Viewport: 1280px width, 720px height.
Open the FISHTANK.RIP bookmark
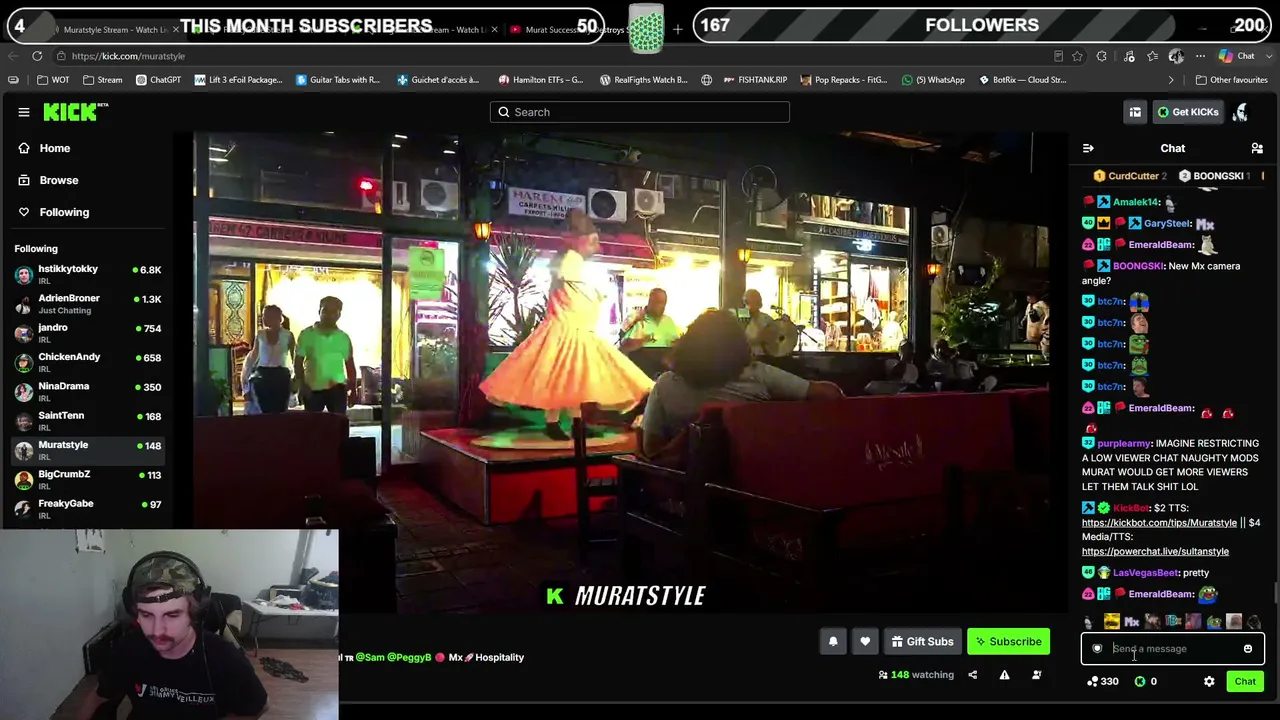point(754,80)
